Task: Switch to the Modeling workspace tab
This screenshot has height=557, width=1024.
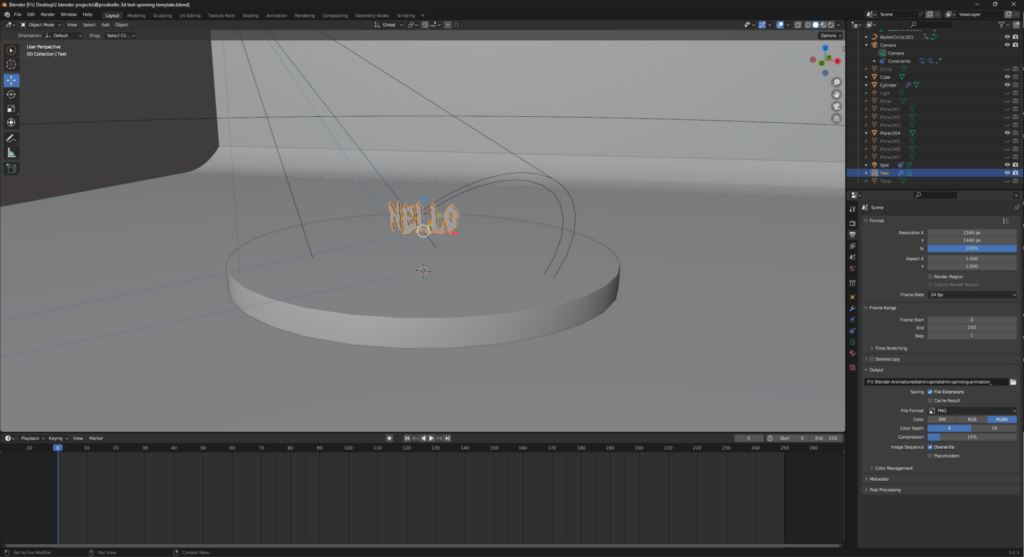Action: click(x=136, y=15)
